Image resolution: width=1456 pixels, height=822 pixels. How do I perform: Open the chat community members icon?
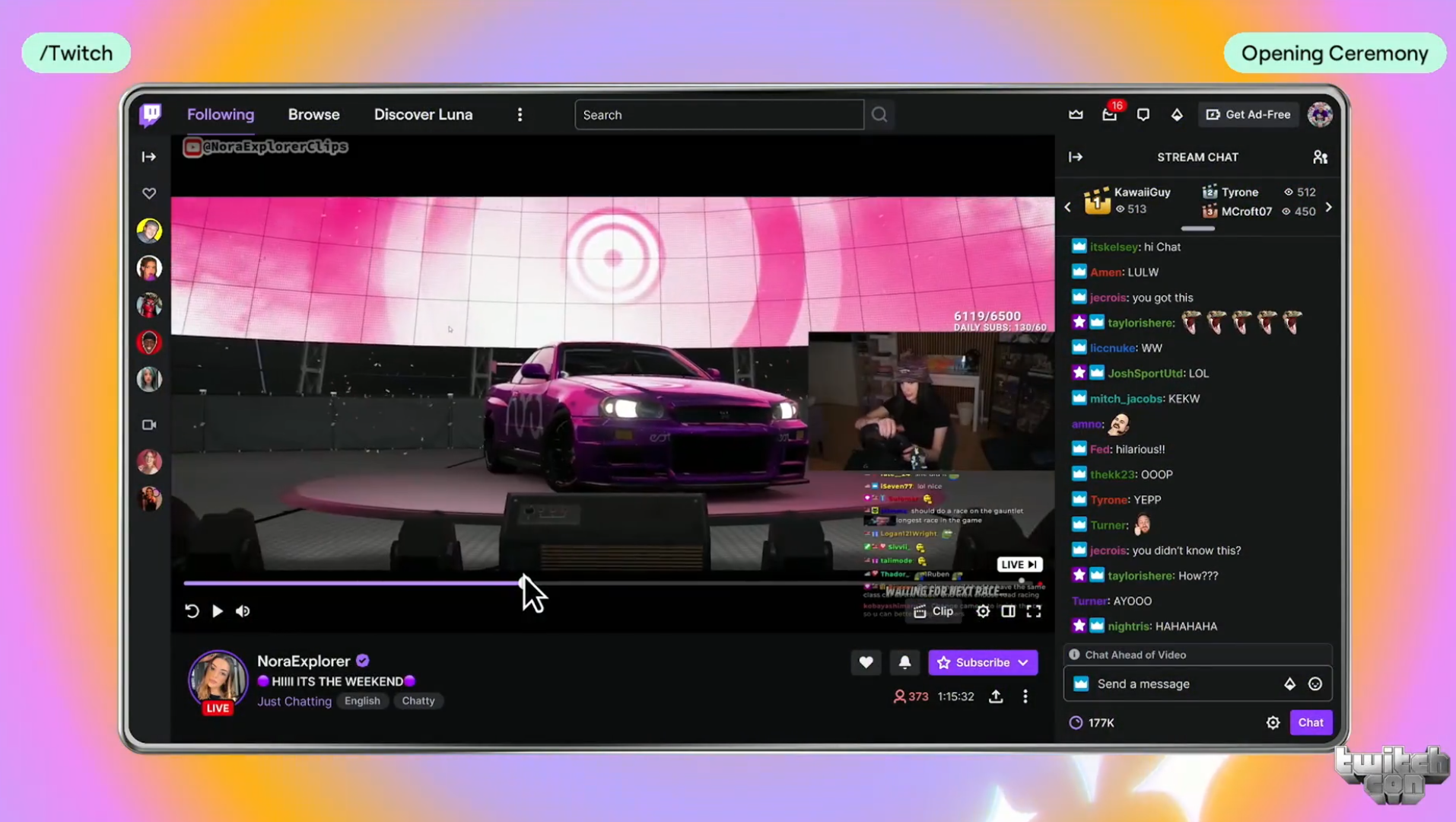(x=1320, y=157)
